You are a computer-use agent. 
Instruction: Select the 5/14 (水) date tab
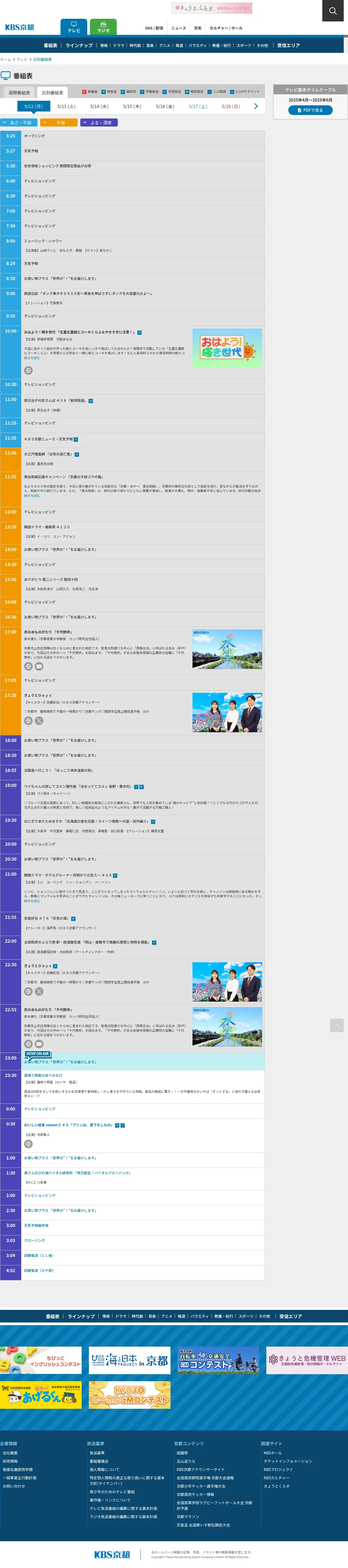tap(99, 106)
